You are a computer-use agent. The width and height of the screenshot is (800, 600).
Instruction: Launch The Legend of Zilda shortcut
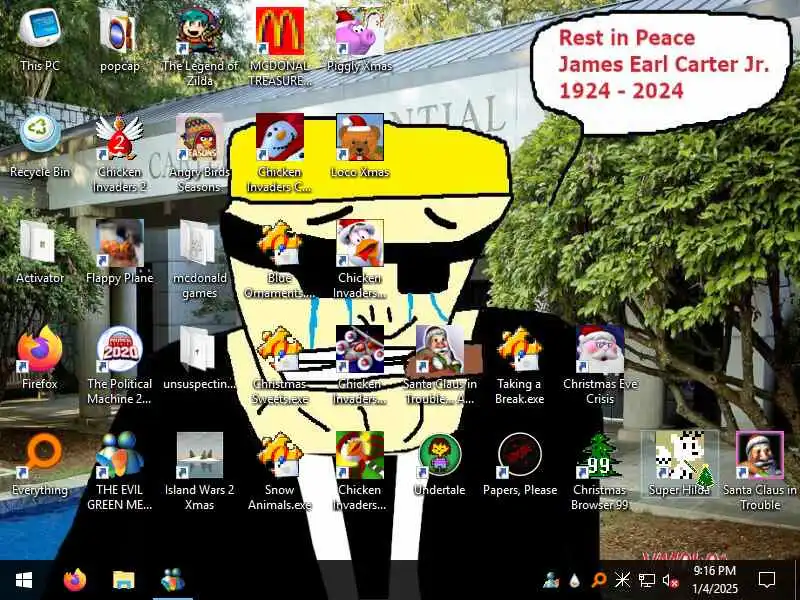pyautogui.click(x=199, y=47)
